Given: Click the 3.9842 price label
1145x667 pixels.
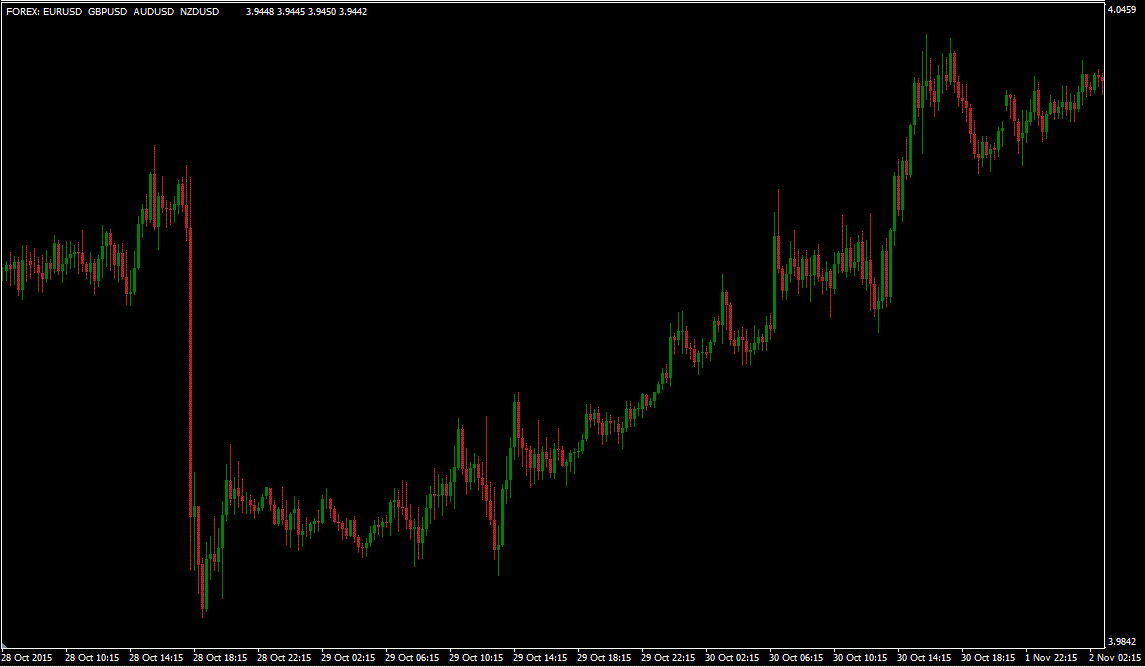Looking at the screenshot, I should click(x=1122, y=641).
